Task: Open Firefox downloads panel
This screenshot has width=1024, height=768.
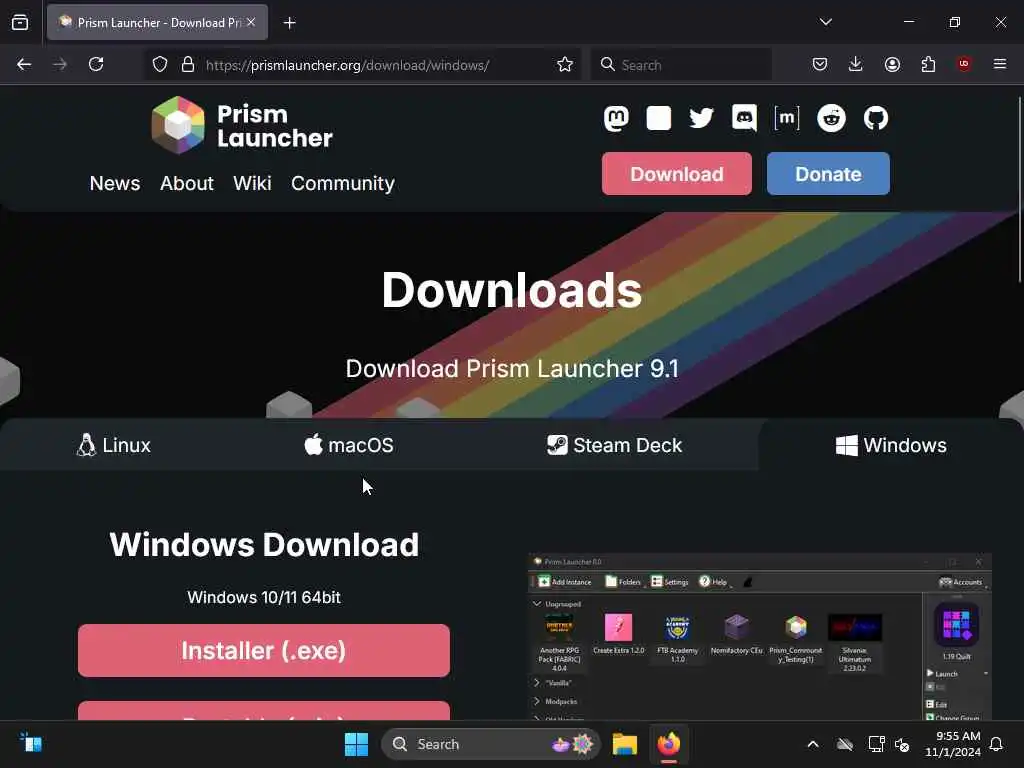Action: pyautogui.click(x=856, y=64)
